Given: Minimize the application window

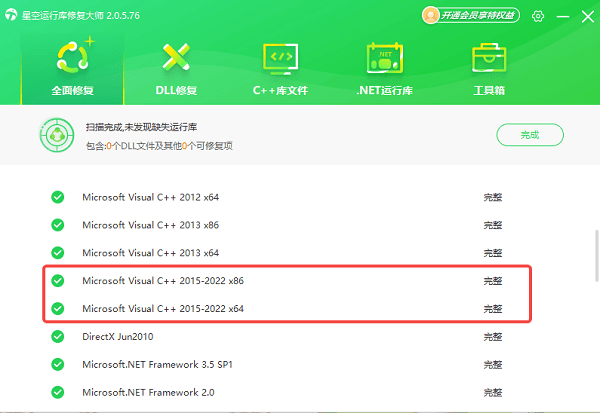Looking at the screenshot, I should point(562,16).
